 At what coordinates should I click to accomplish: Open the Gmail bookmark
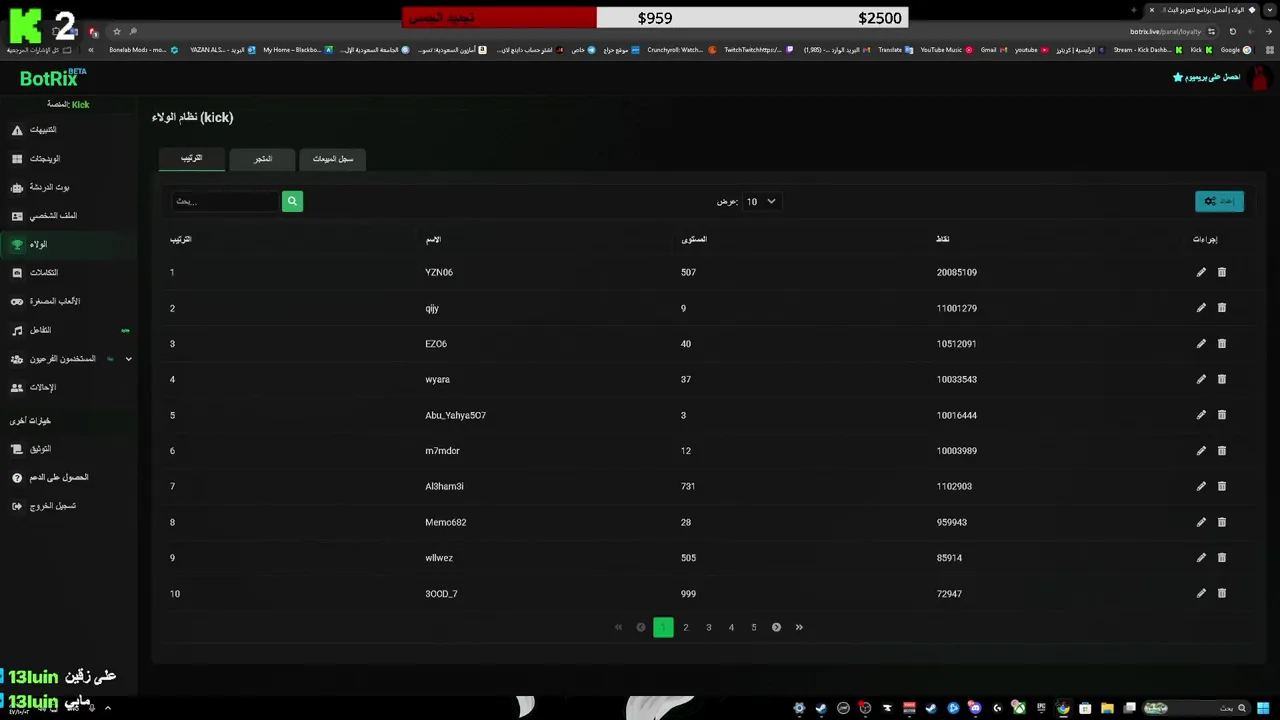coord(993,50)
